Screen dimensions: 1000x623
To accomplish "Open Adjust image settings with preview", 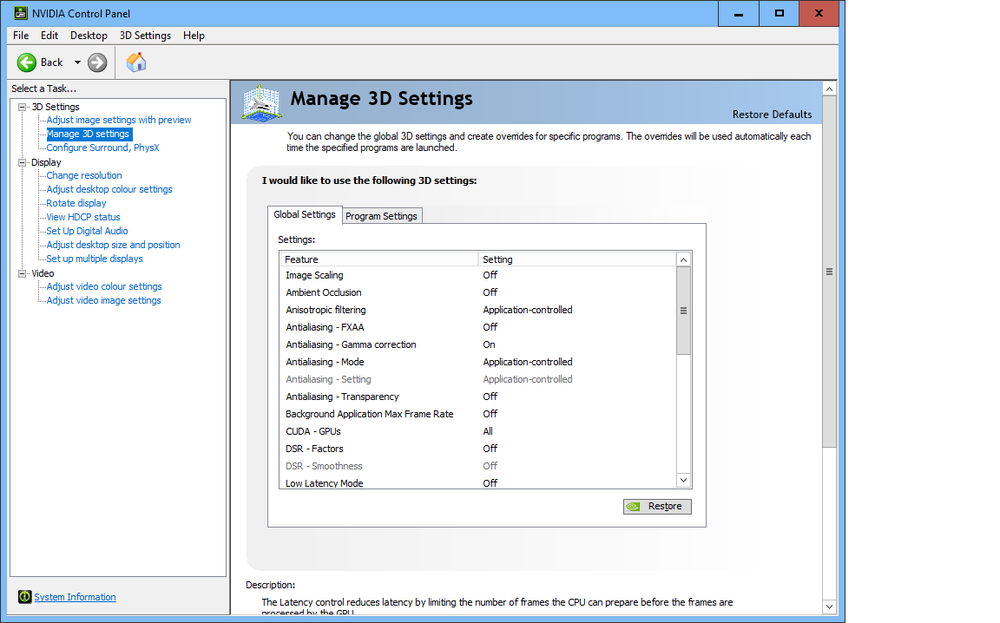I will [119, 120].
